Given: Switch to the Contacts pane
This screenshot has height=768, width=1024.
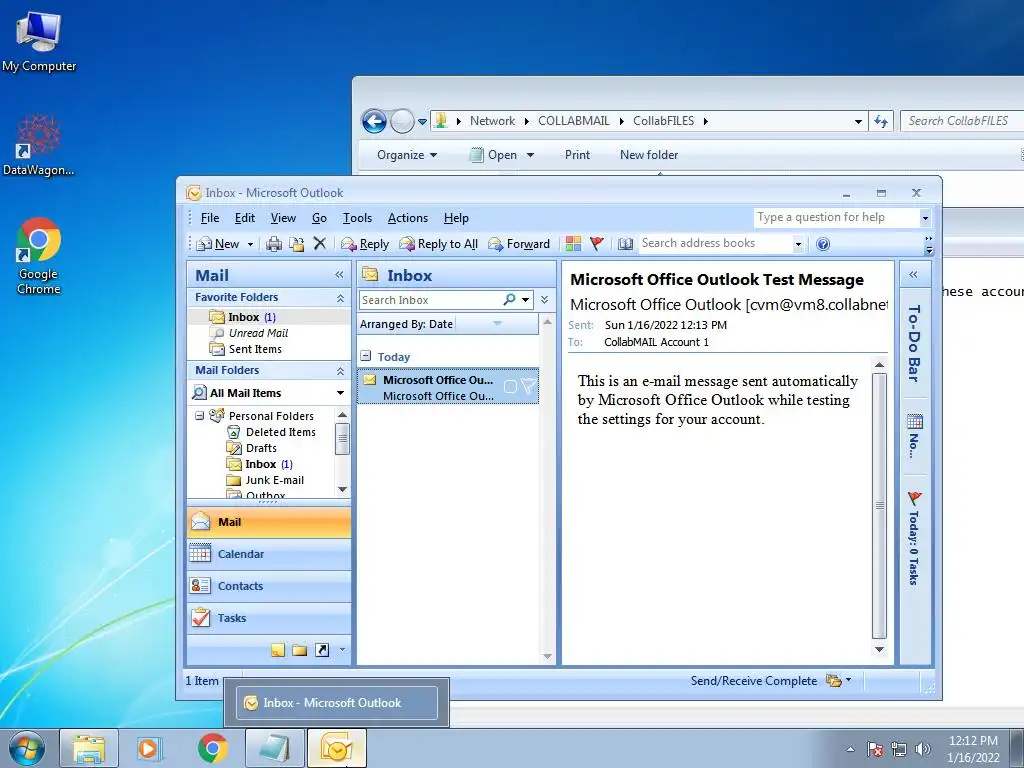Looking at the screenshot, I should tap(269, 586).
